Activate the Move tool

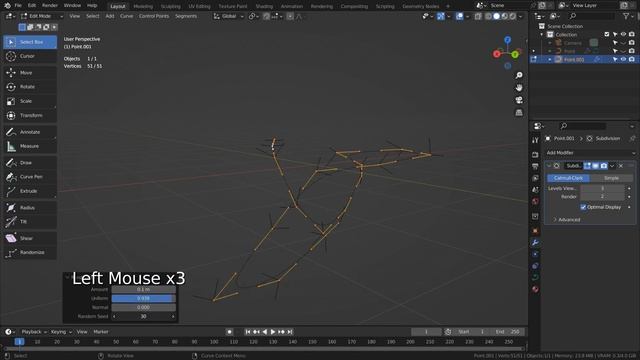pyautogui.click(x=30, y=73)
